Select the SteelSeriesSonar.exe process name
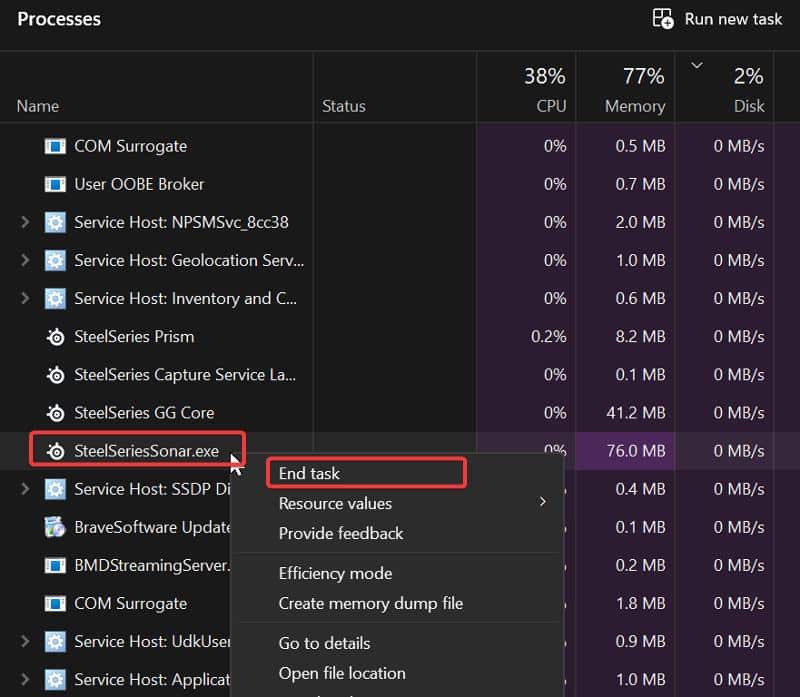Image resolution: width=800 pixels, height=697 pixels. 146,451
